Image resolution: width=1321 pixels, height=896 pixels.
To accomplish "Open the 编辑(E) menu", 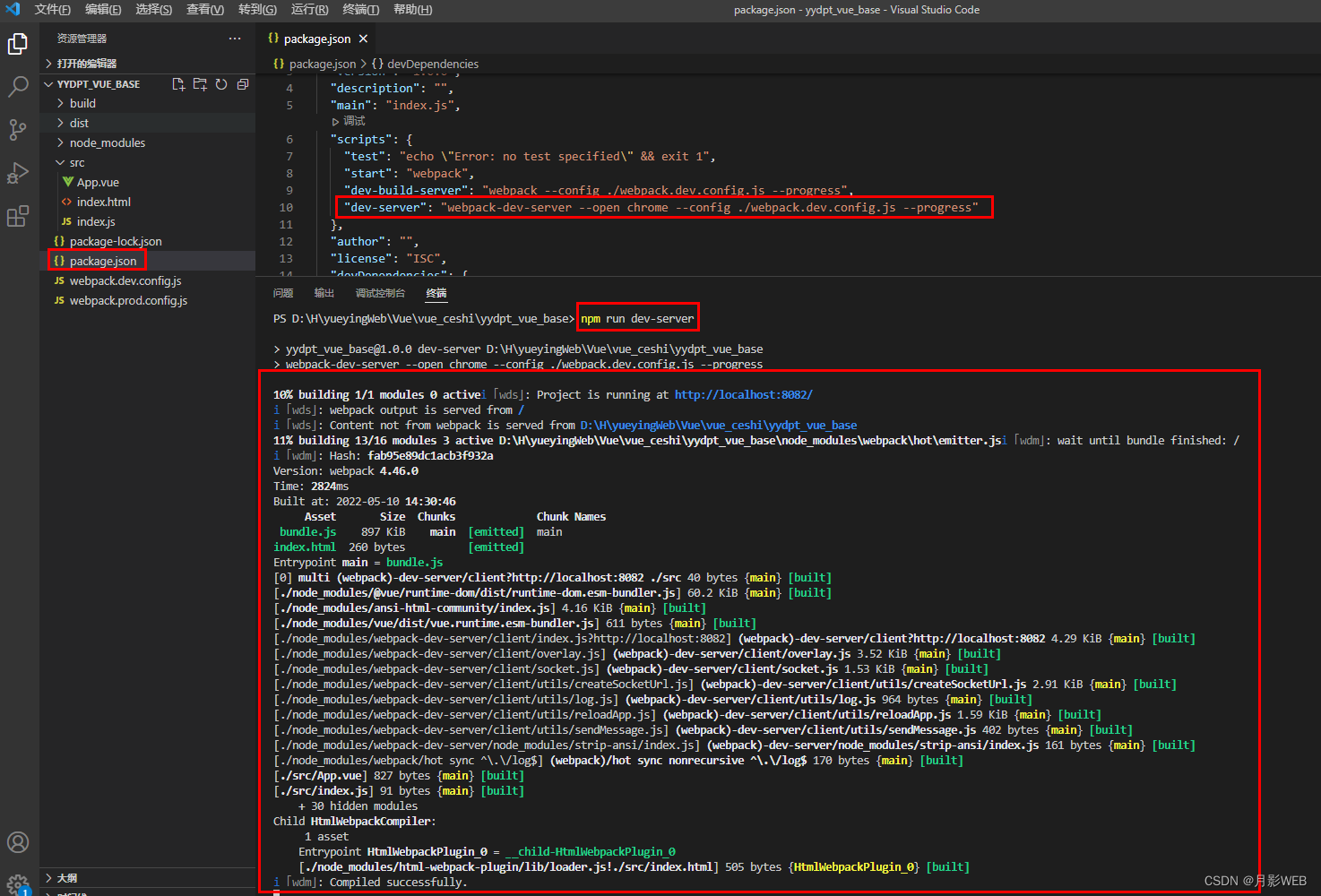I will pos(103,9).
